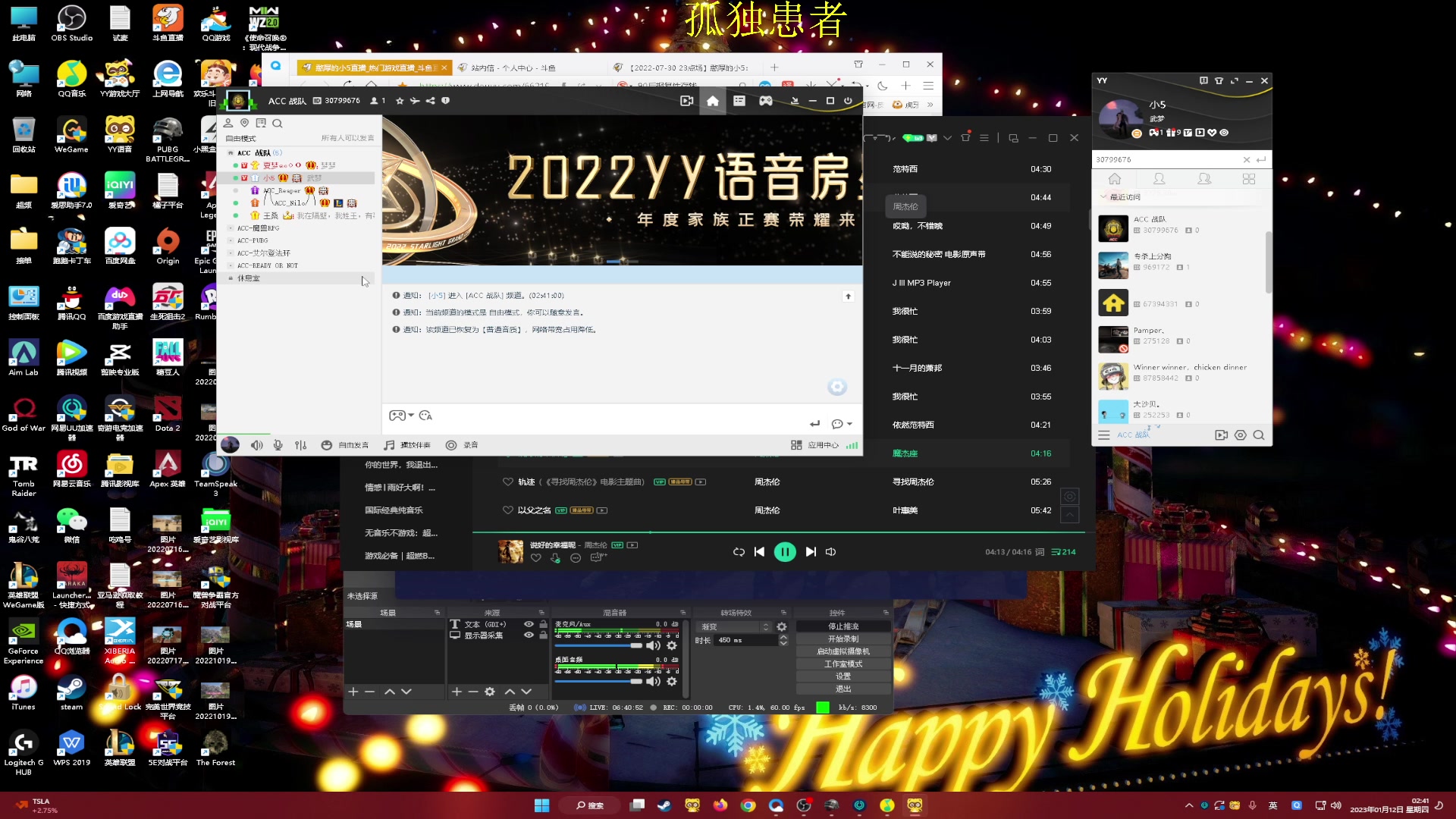Favorite the song 以父之名 with its heart
1456x819 pixels.
(508, 510)
